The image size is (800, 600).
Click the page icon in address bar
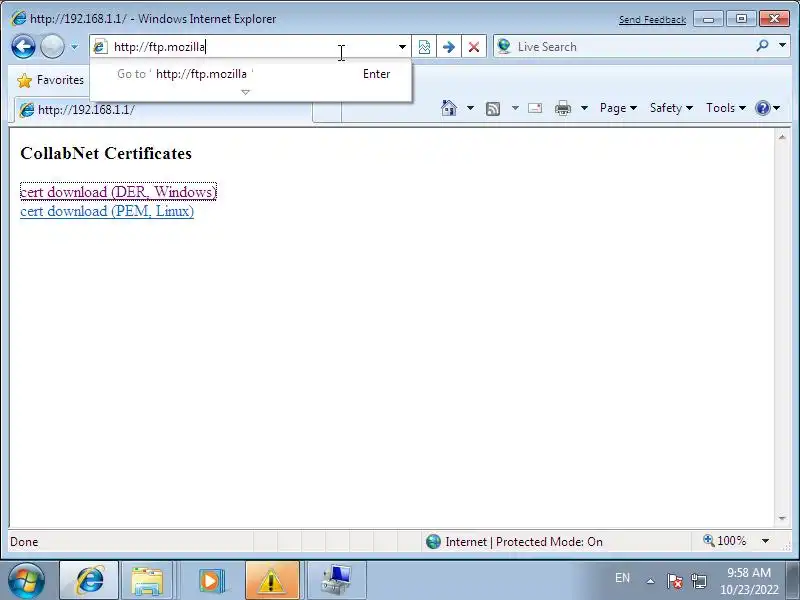pyautogui.click(x=100, y=47)
